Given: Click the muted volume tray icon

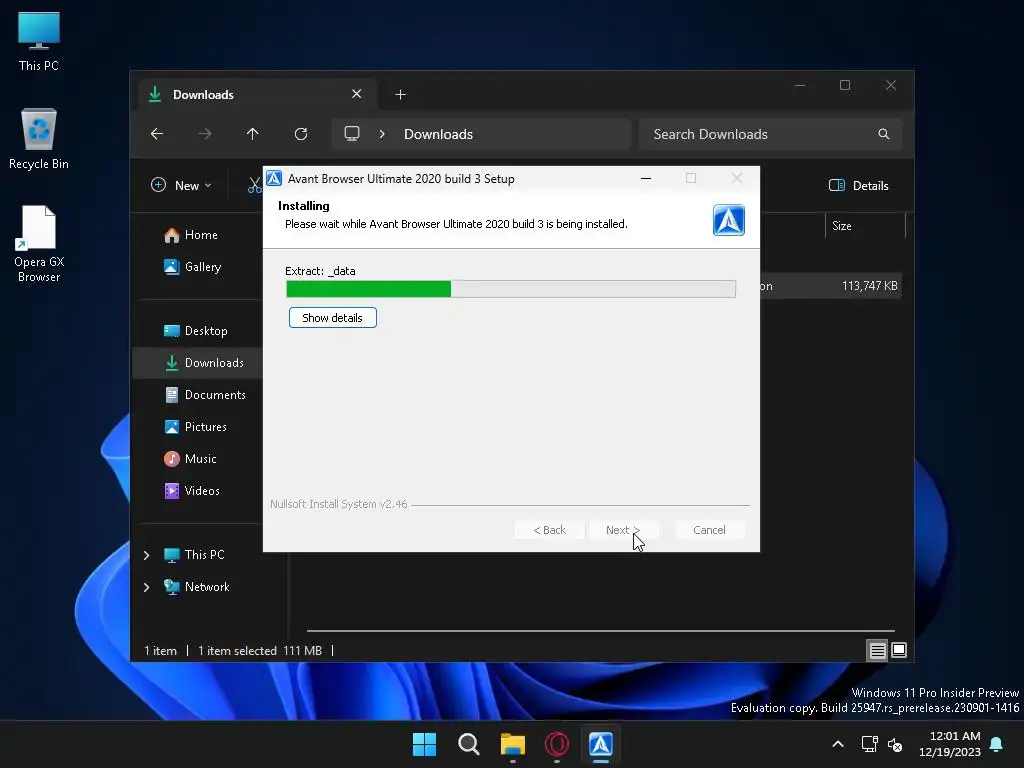Looking at the screenshot, I should (x=895, y=744).
